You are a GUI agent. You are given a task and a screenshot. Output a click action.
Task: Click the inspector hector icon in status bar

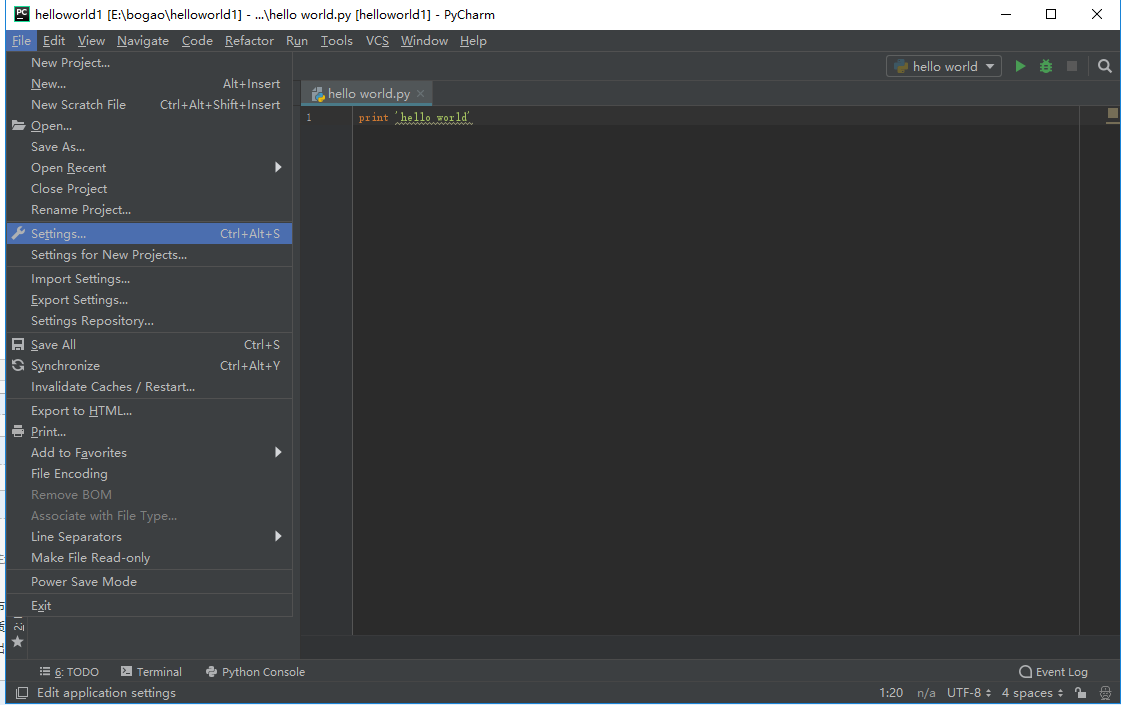pyautogui.click(x=1105, y=693)
